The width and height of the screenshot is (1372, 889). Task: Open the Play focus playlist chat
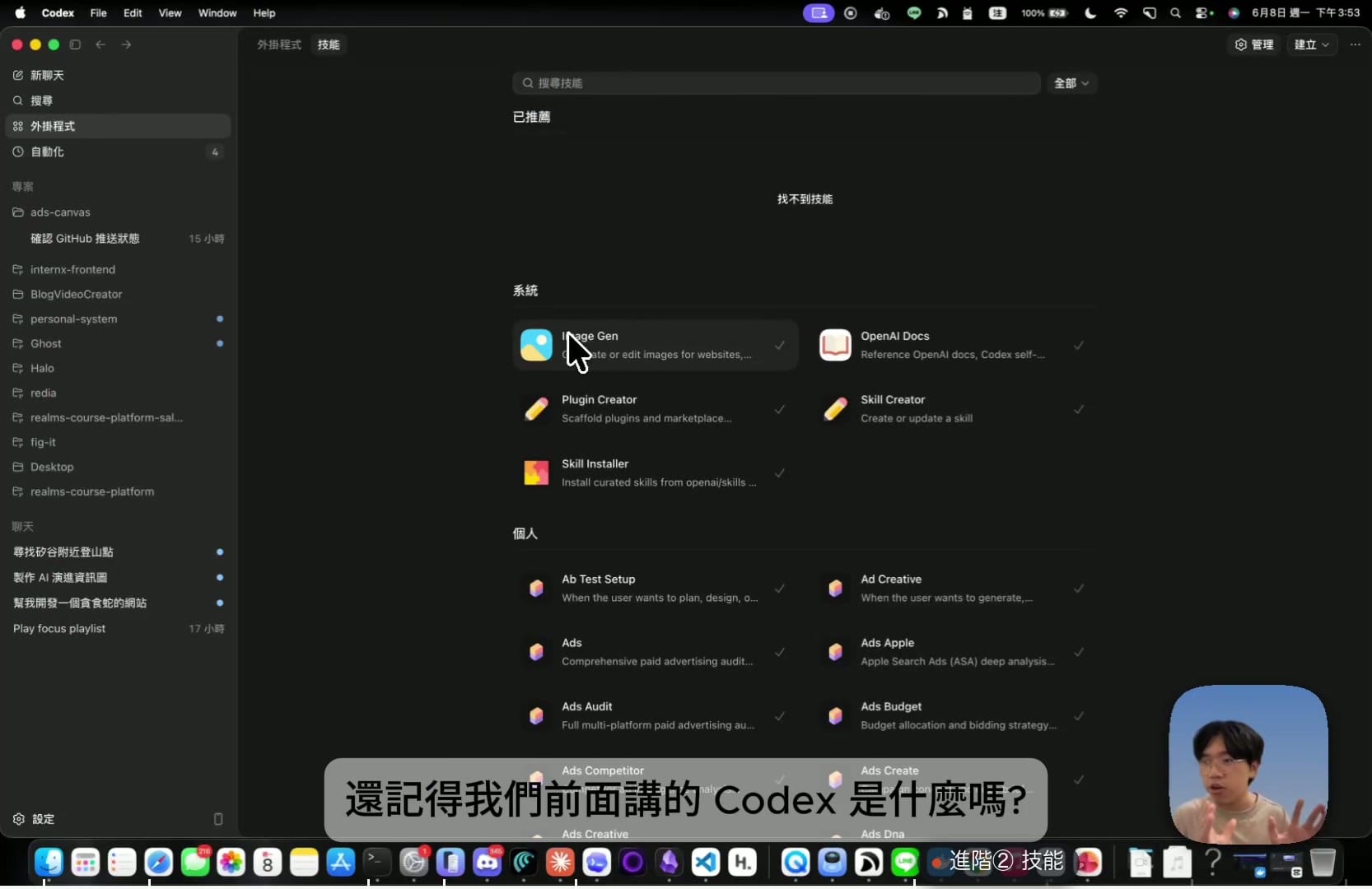[x=118, y=628]
